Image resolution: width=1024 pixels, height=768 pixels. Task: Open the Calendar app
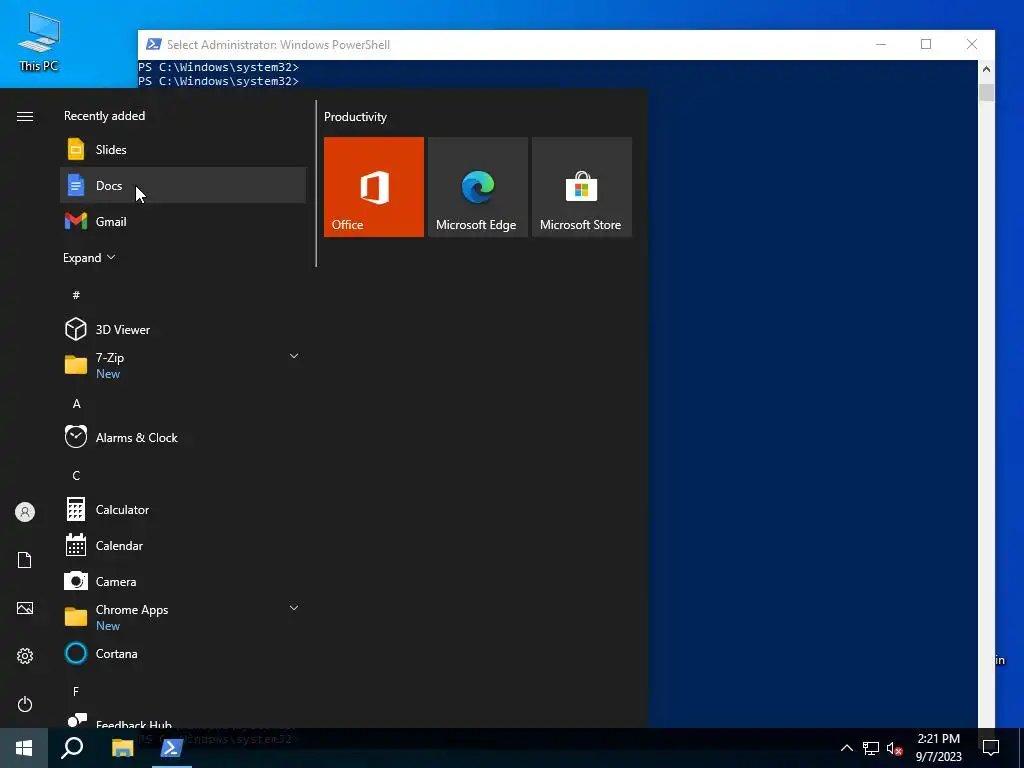pos(183,545)
